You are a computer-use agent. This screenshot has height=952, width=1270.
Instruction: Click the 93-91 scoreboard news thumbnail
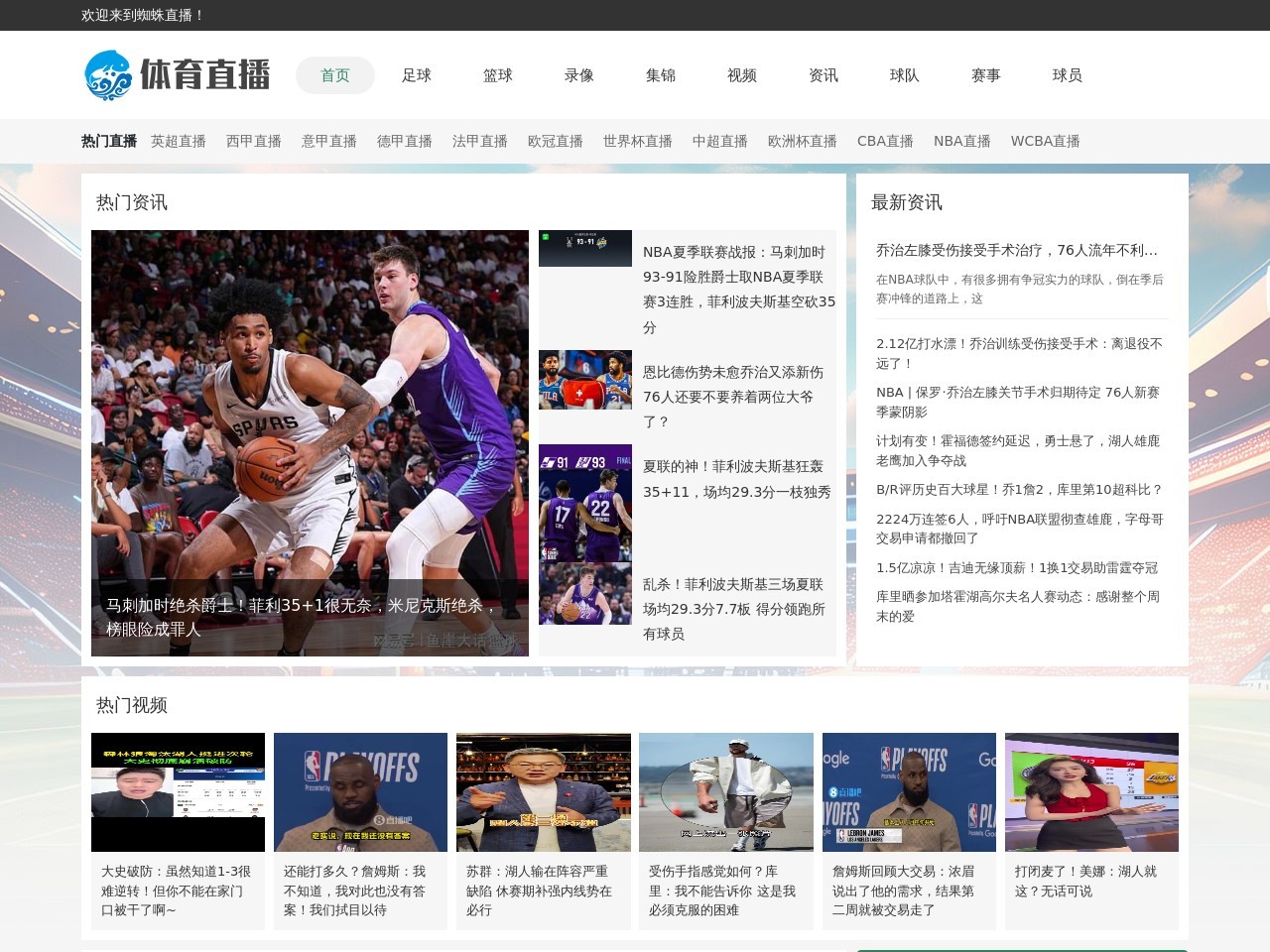[585, 248]
